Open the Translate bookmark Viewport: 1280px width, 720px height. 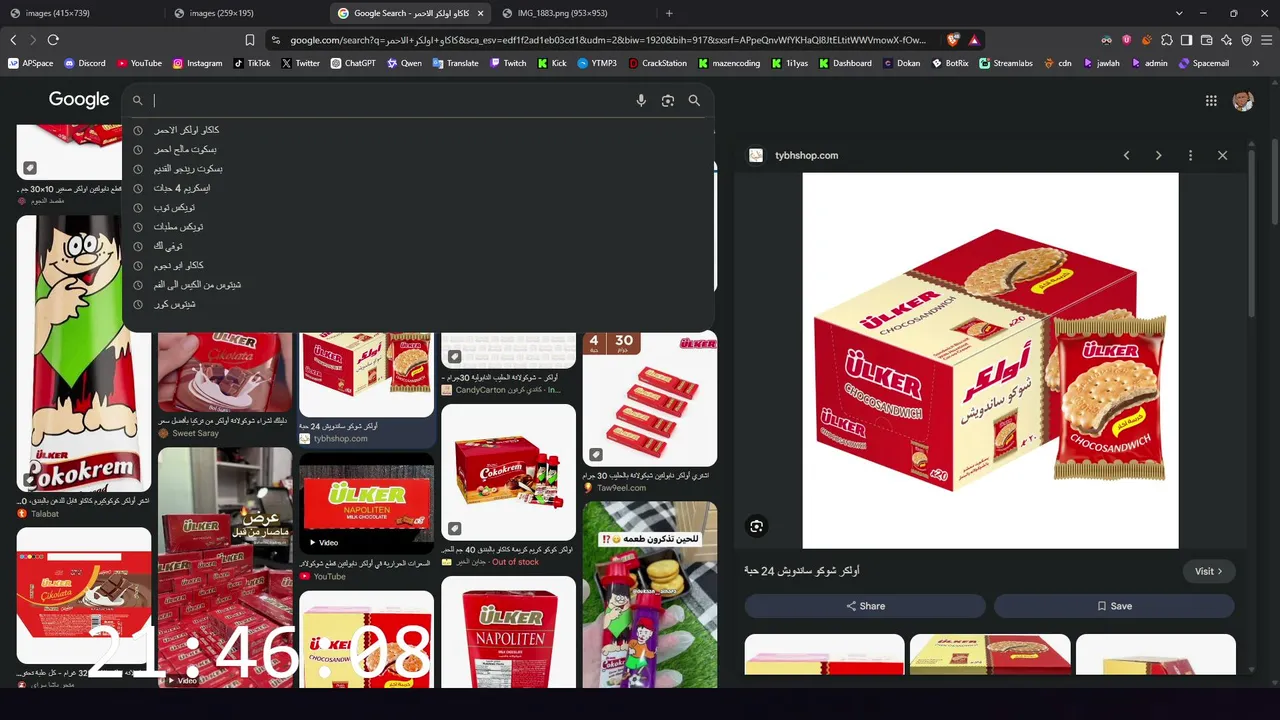tap(456, 63)
